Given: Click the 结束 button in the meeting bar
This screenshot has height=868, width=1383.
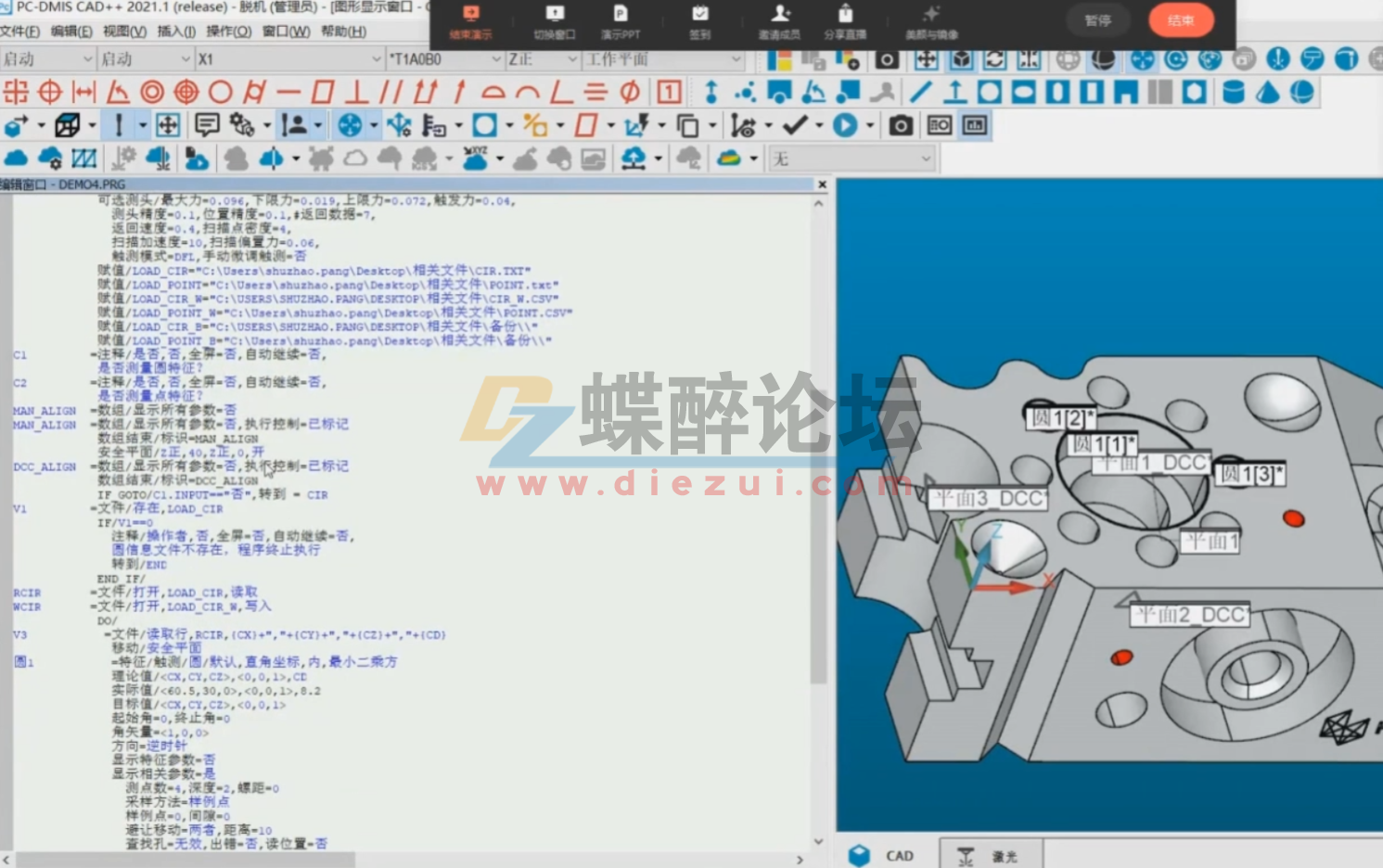Looking at the screenshot, I should tap(1181, 19).
